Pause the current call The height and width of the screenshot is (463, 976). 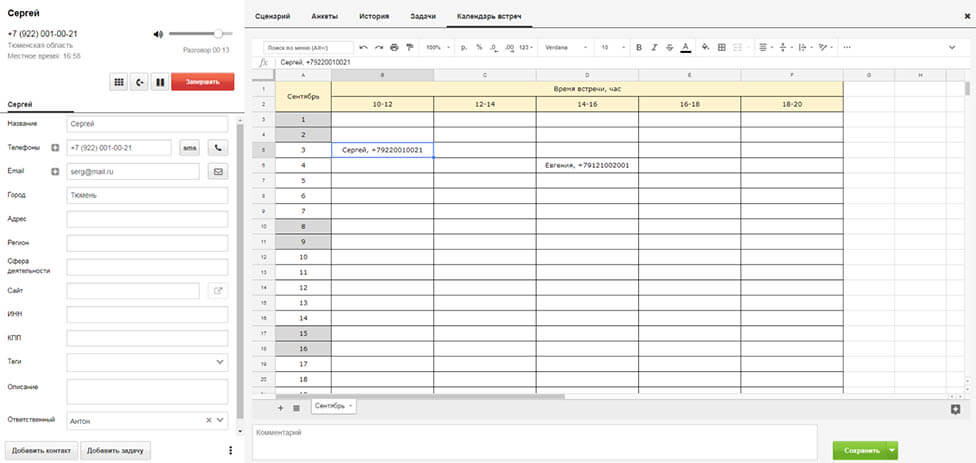[159, 83]
